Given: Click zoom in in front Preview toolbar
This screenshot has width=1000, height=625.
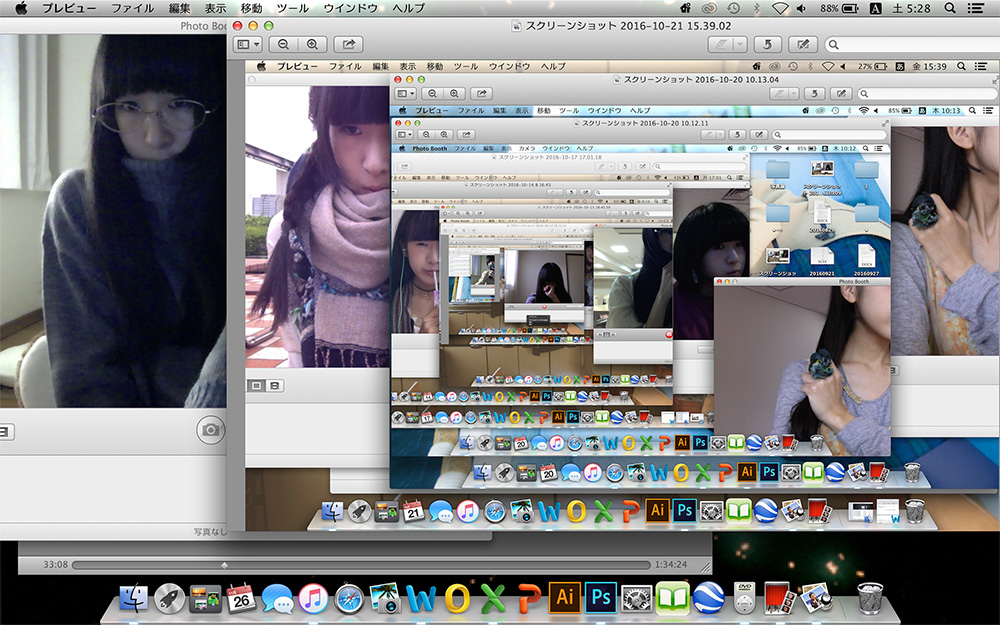Looking at the screenshot, I should [x=312, y=45].
